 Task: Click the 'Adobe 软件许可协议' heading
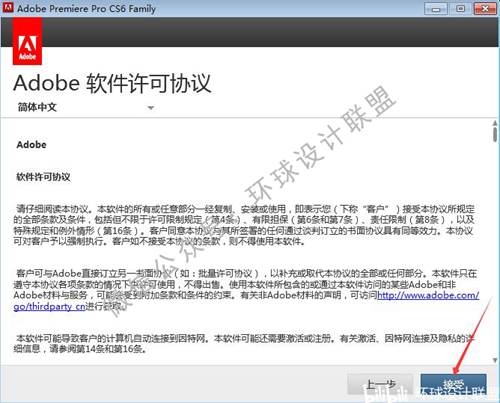click(x=112, y=83)
